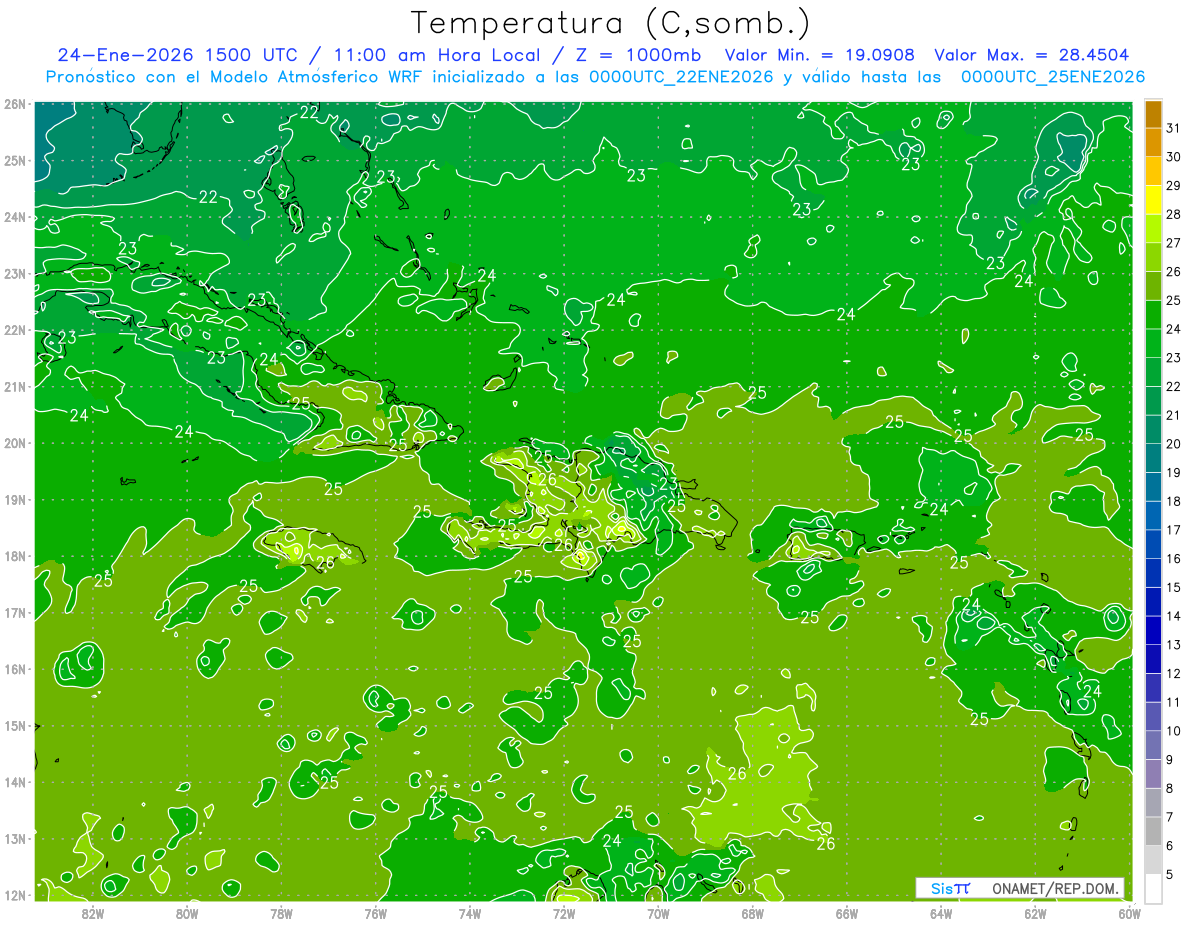1200x927 pixels.
Task: Click the '0000UTC_25ENE2026' valid-until time
Action: coord(1053,77)
